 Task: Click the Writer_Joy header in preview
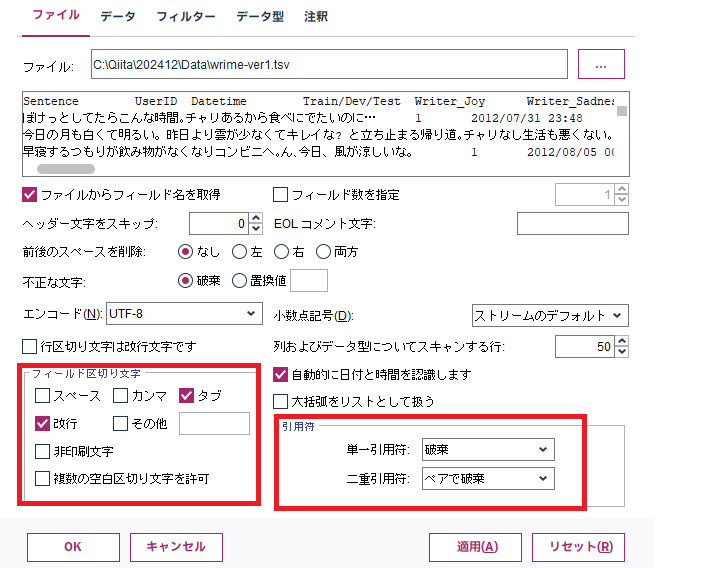click(x=450, y=101)
